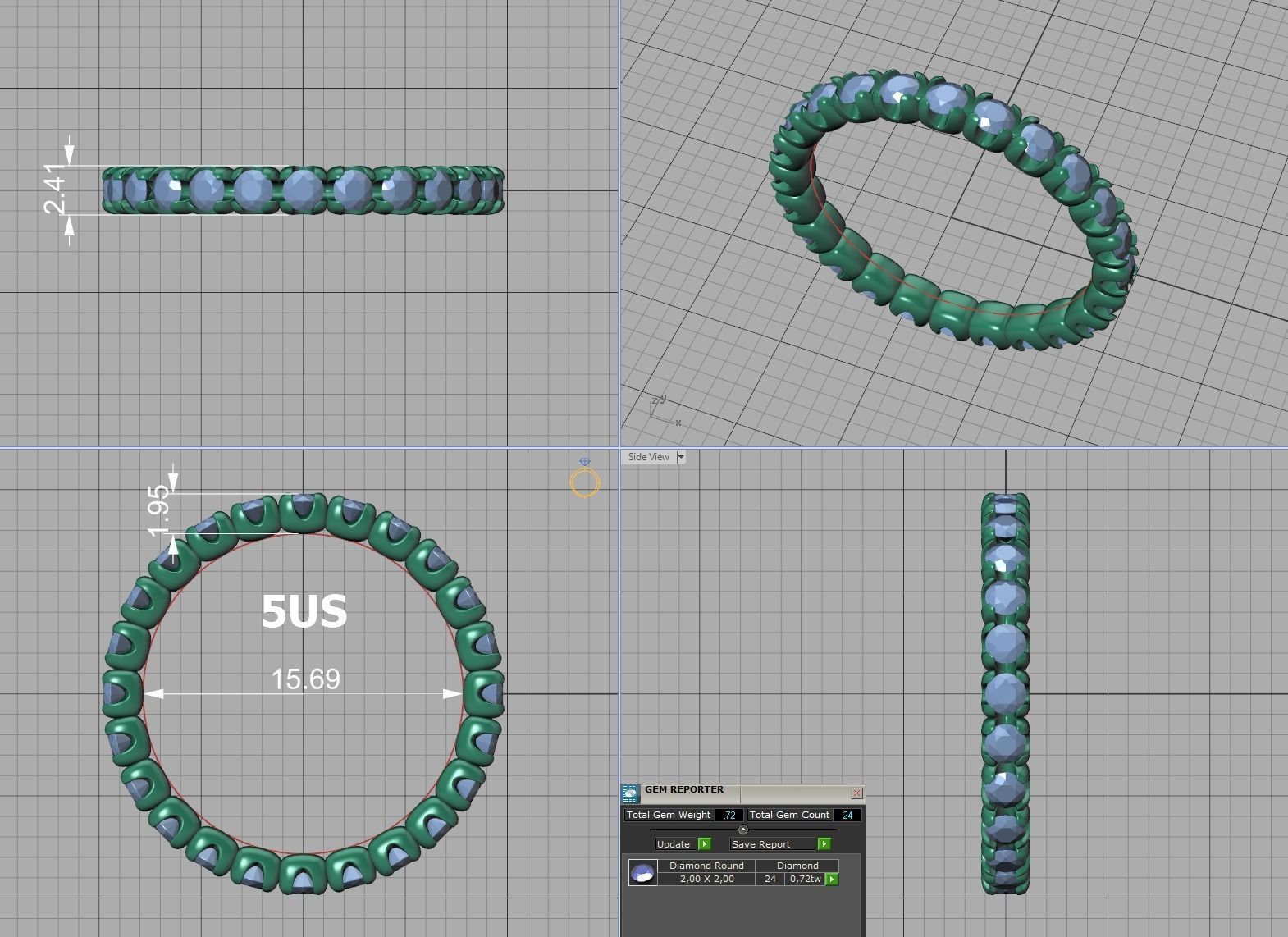Click the ring icon in the viewport corner
1288x937 pixels.
click(585, 478)
